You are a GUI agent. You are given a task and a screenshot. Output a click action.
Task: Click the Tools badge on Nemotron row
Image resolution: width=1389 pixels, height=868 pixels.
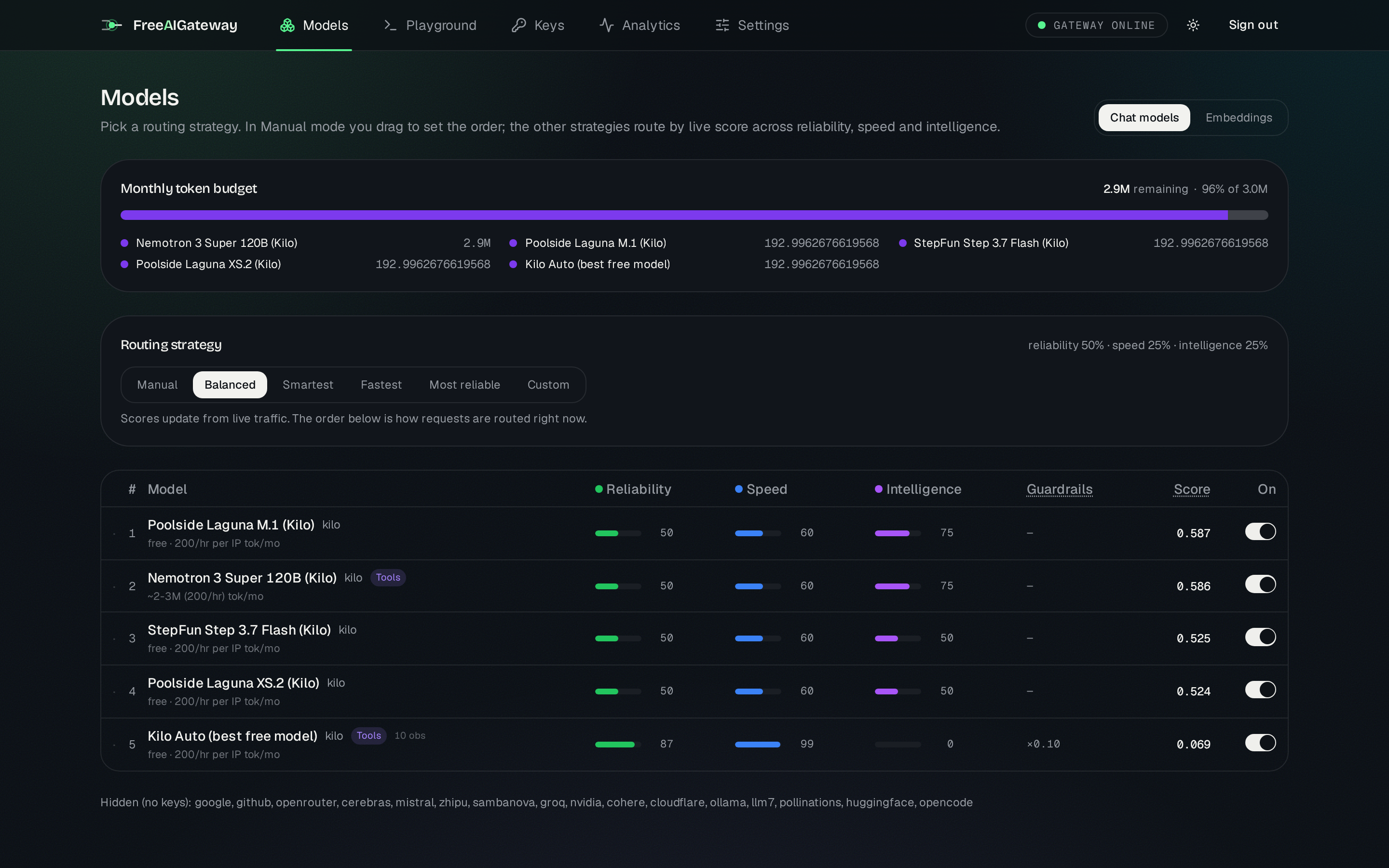point(388,578)
